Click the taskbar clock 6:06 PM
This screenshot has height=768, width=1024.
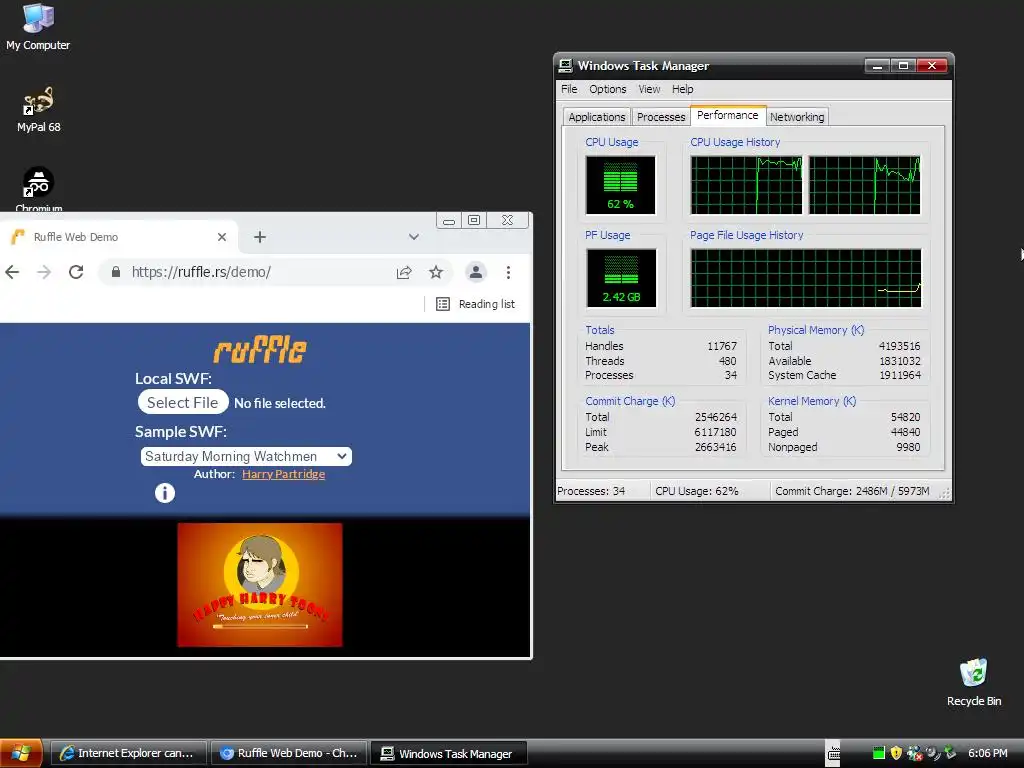[x=987, y=754]
